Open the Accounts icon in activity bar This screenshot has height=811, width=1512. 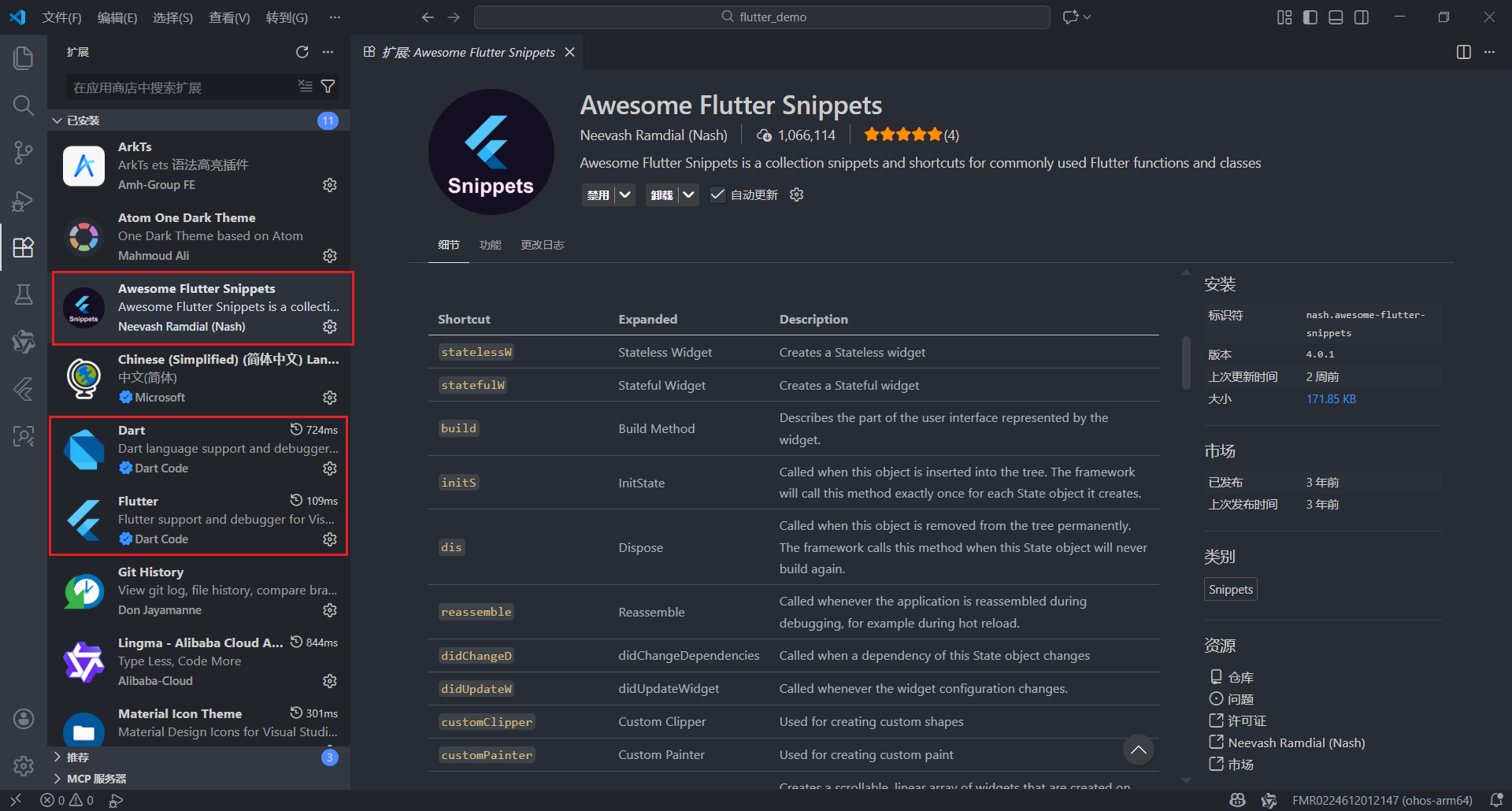pos(24,718)
